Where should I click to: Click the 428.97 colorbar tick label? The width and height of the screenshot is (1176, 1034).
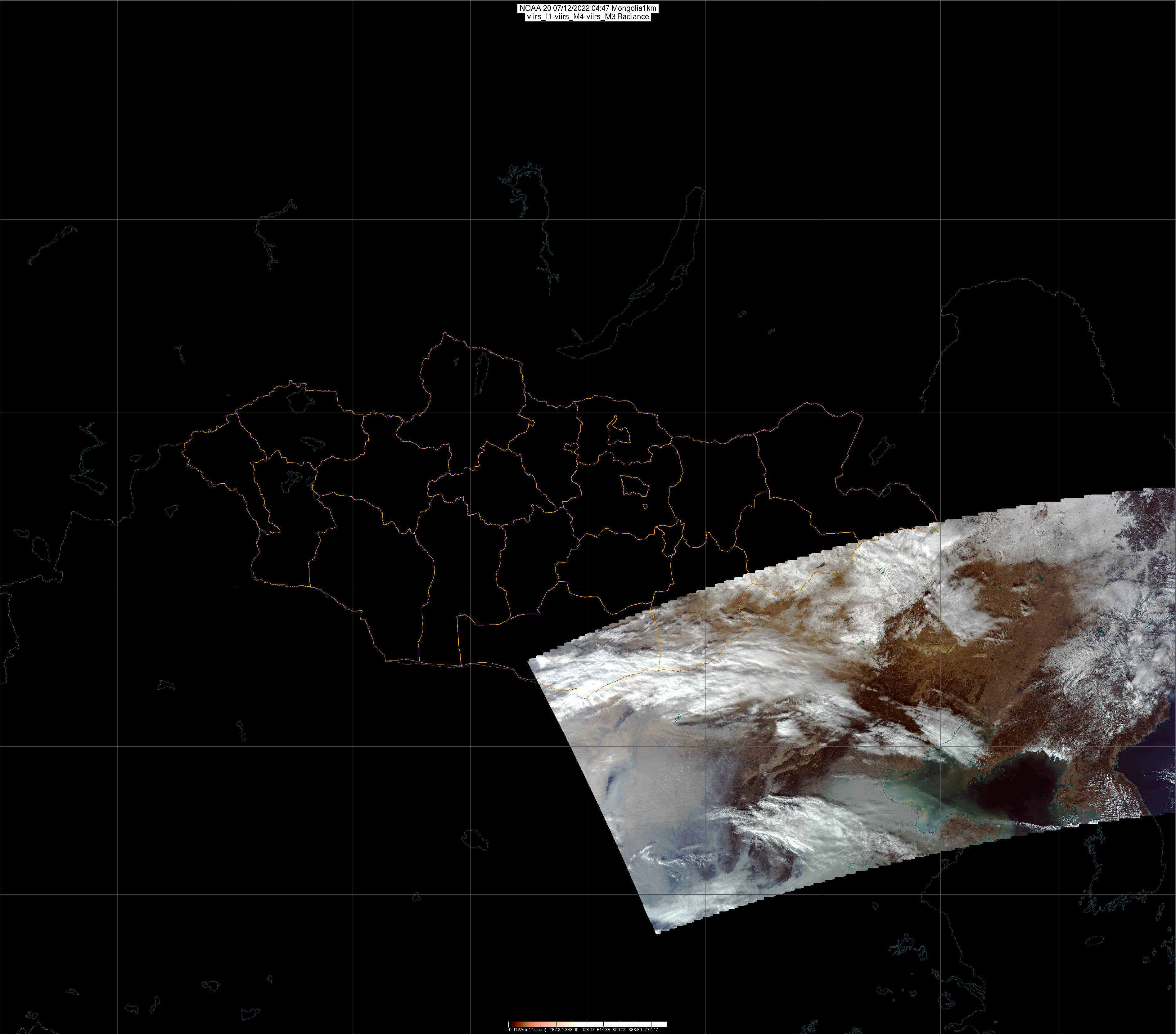coord(588,1029)
